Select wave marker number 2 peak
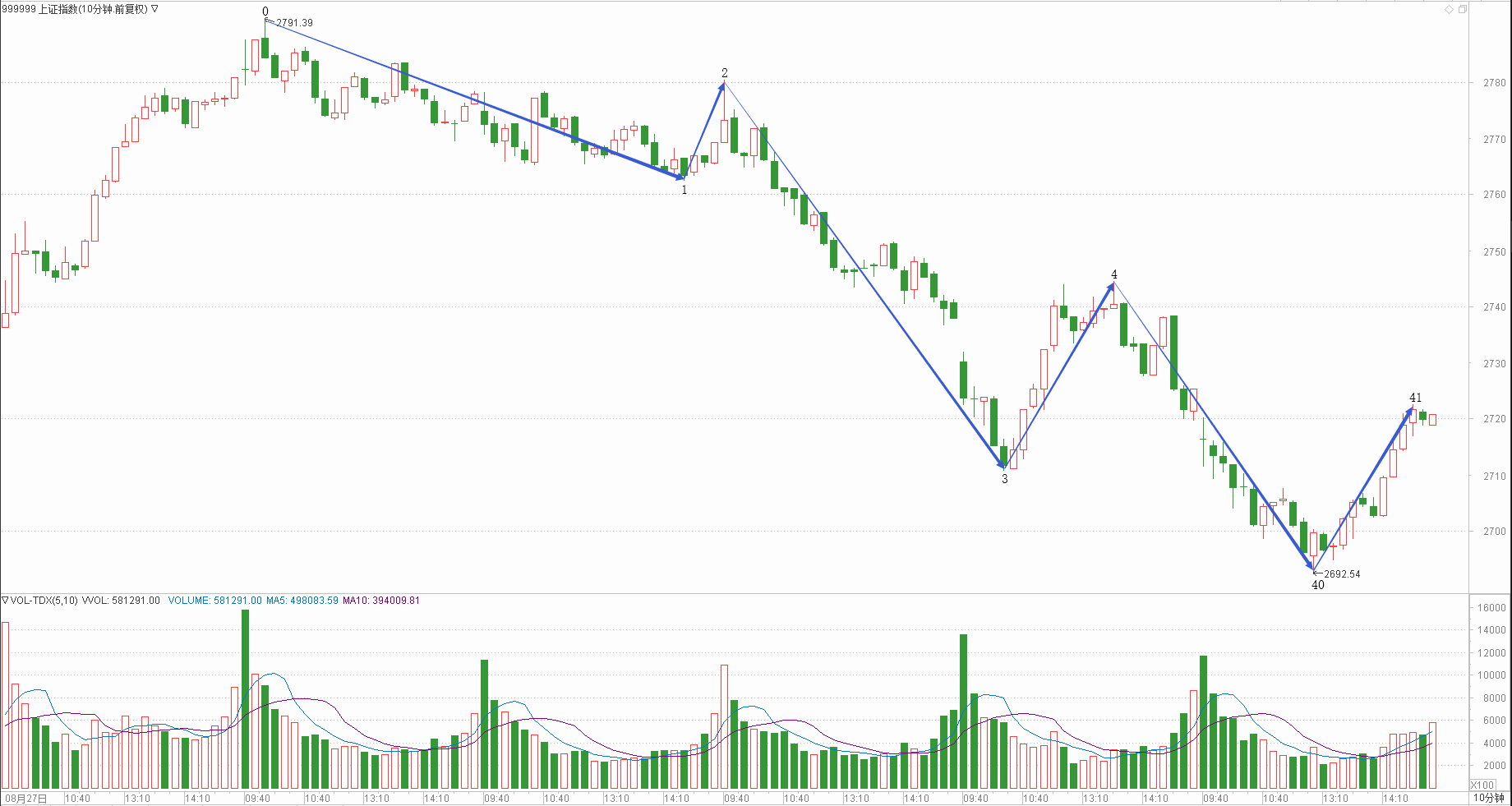 (x=724, y=73)
